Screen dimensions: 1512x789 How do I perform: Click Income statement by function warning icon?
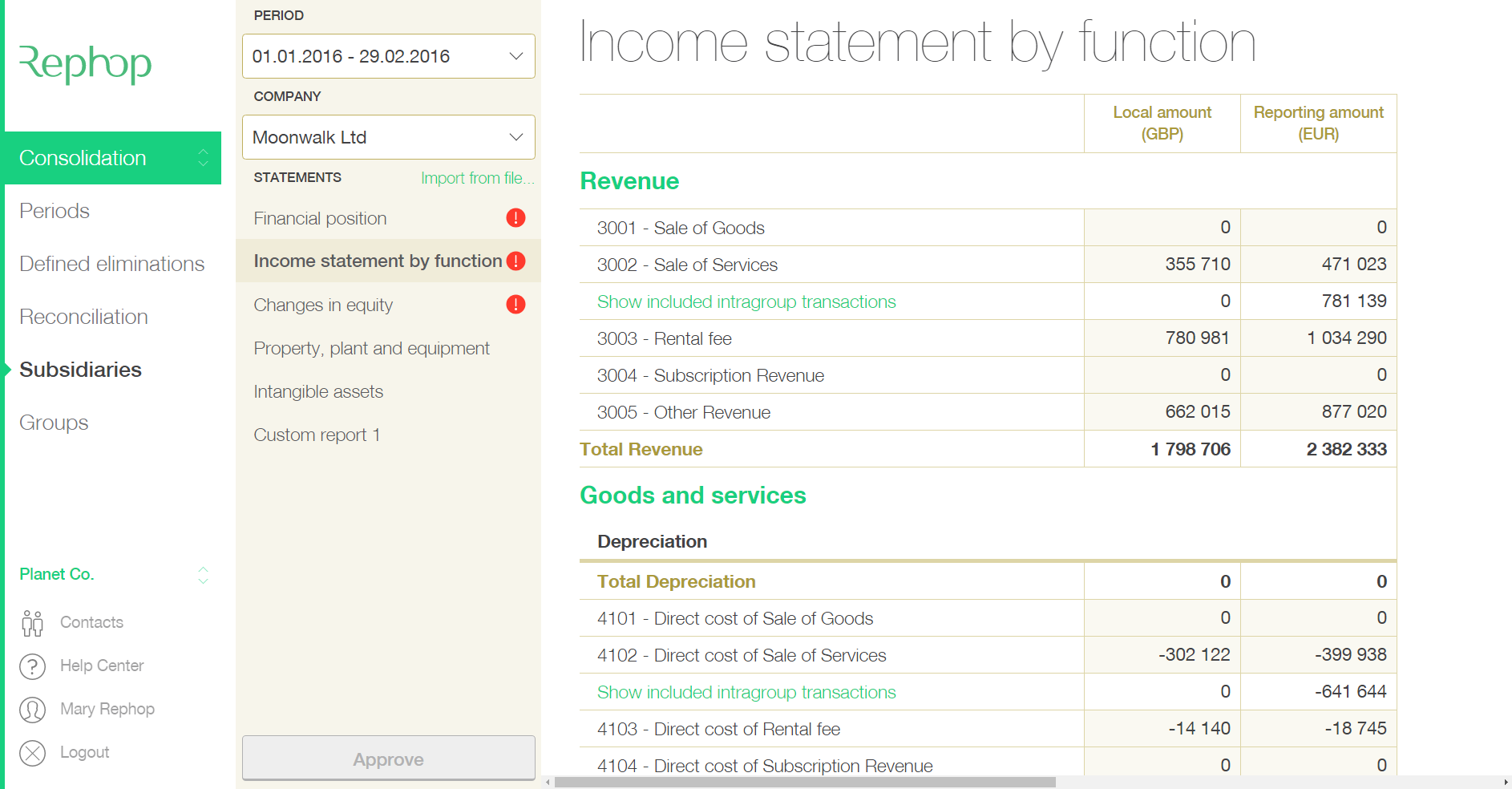[515, 261]
